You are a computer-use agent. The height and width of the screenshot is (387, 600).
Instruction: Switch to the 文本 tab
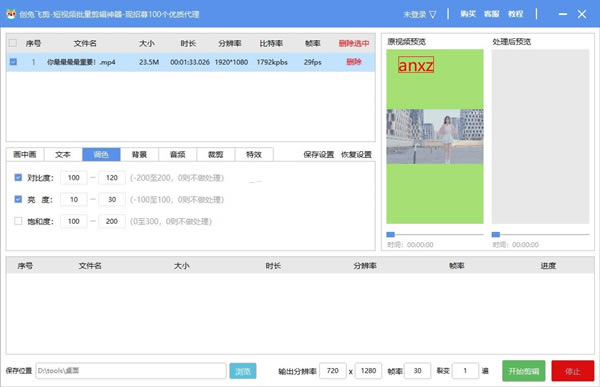[x=63, y=154]
